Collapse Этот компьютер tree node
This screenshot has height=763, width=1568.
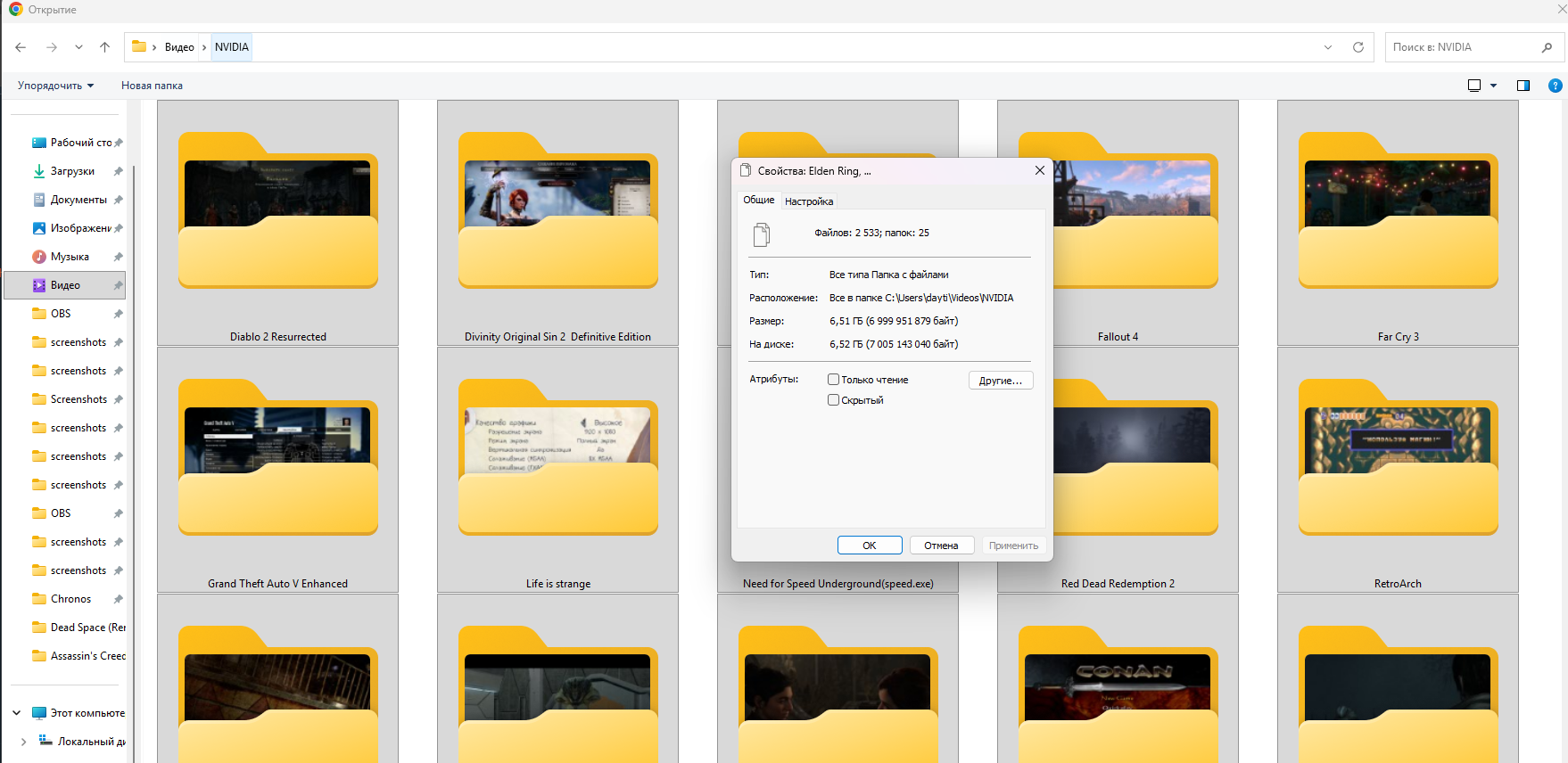16,713
